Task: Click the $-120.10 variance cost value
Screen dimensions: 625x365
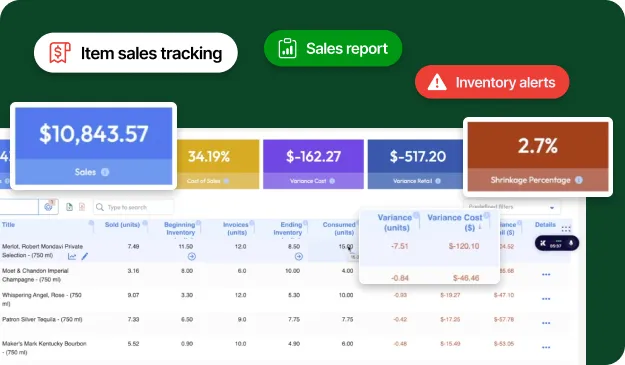Action: tap(464, 246)
